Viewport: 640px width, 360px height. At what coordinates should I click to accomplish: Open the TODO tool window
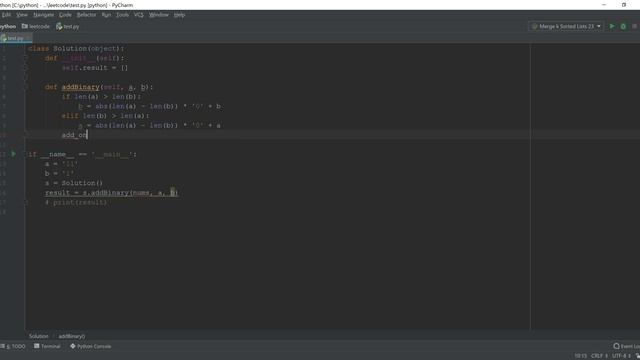[13, 346]
